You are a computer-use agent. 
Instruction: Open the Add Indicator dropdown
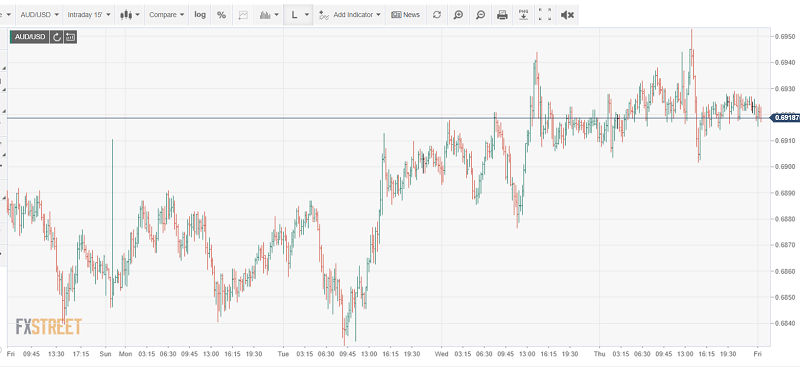(349, 15)
